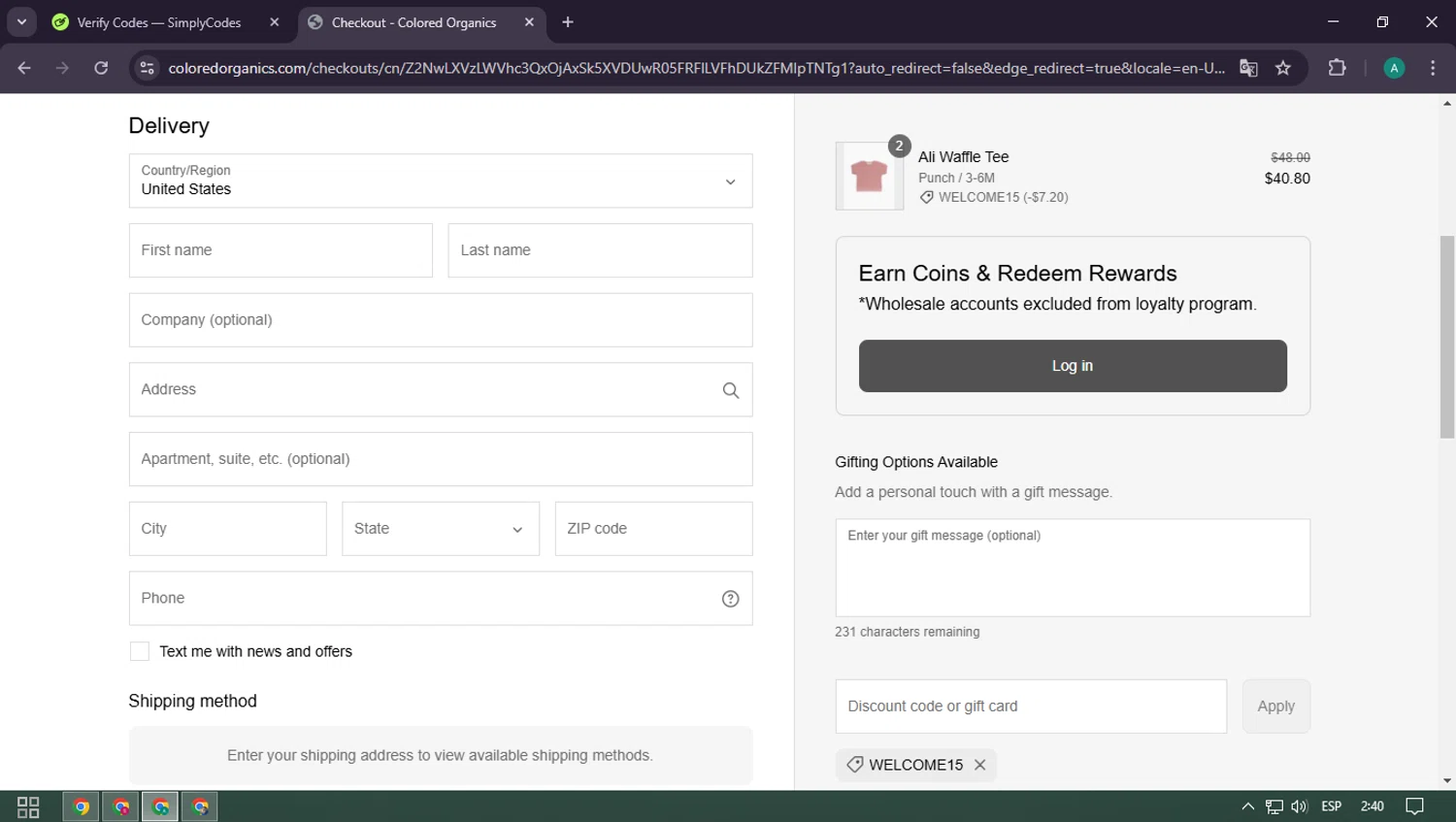1456x822 pixels.
Task: Click the Company (optional) field
Action: (441, 320)
